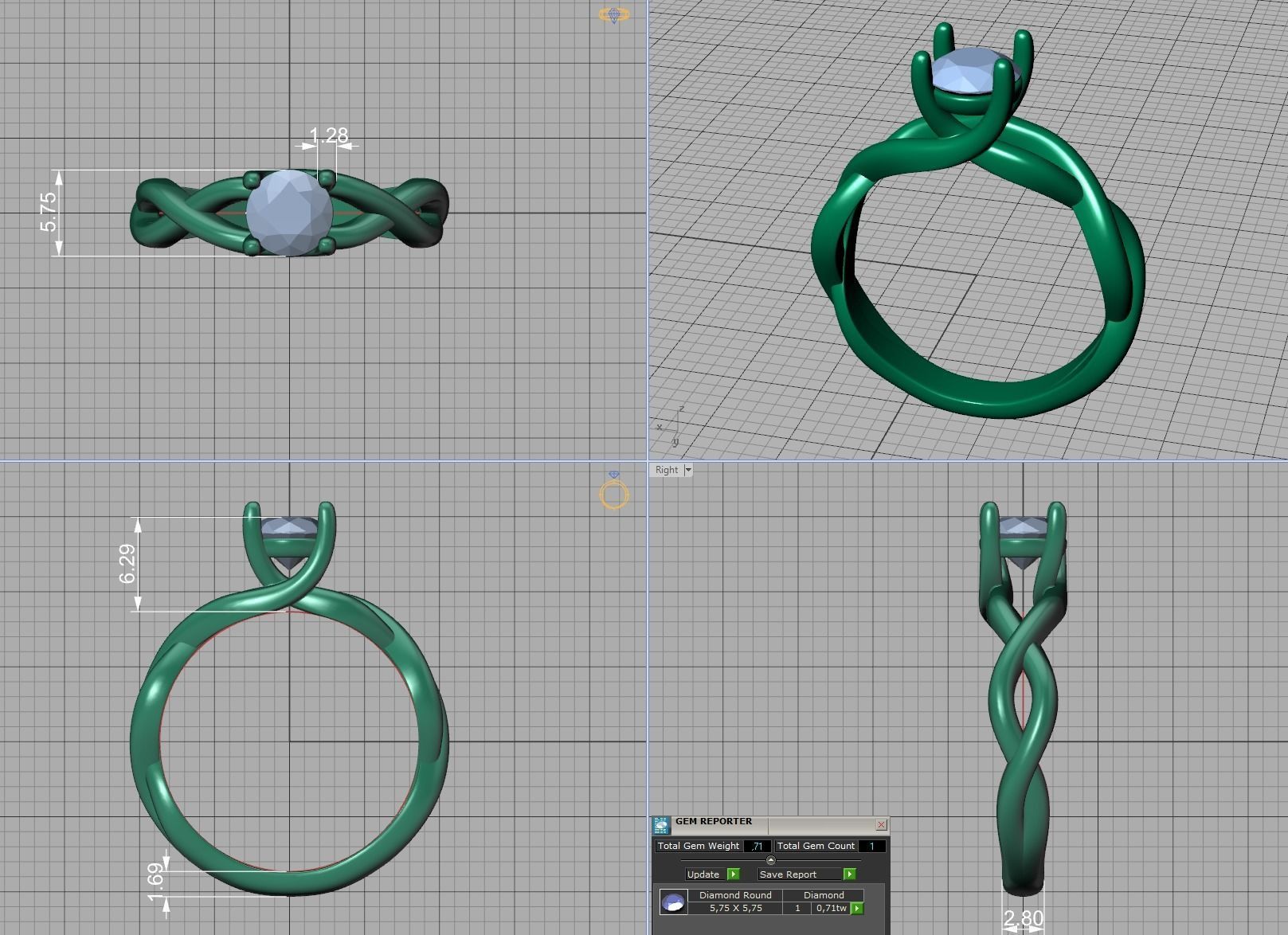1288x935 pixels.
Task: Click the 5,75 X 5,75 size cell
Action: coord(736,908)
